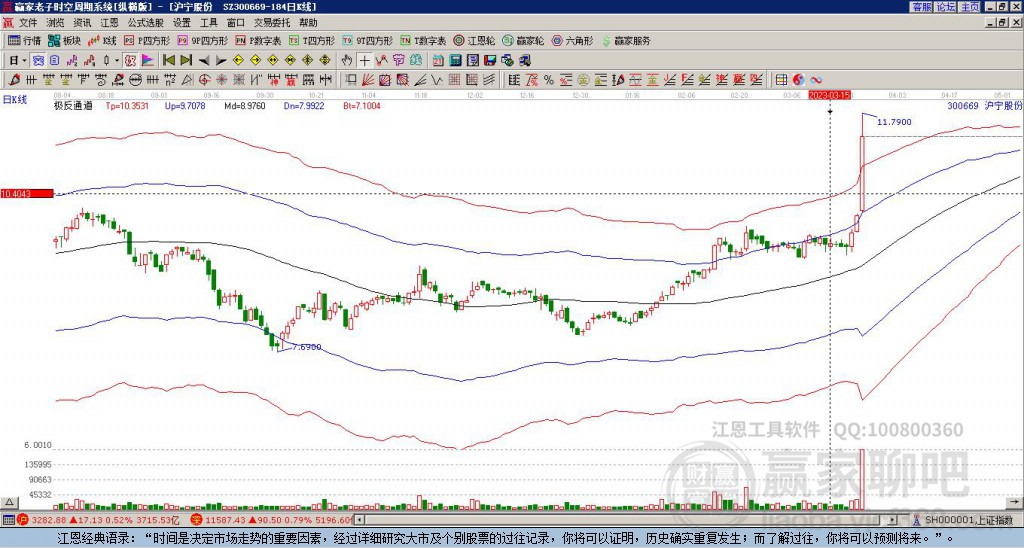Screen dimensions: 1024x548
Task: Move right black arrow icon
Action: [x=221, y=61]
